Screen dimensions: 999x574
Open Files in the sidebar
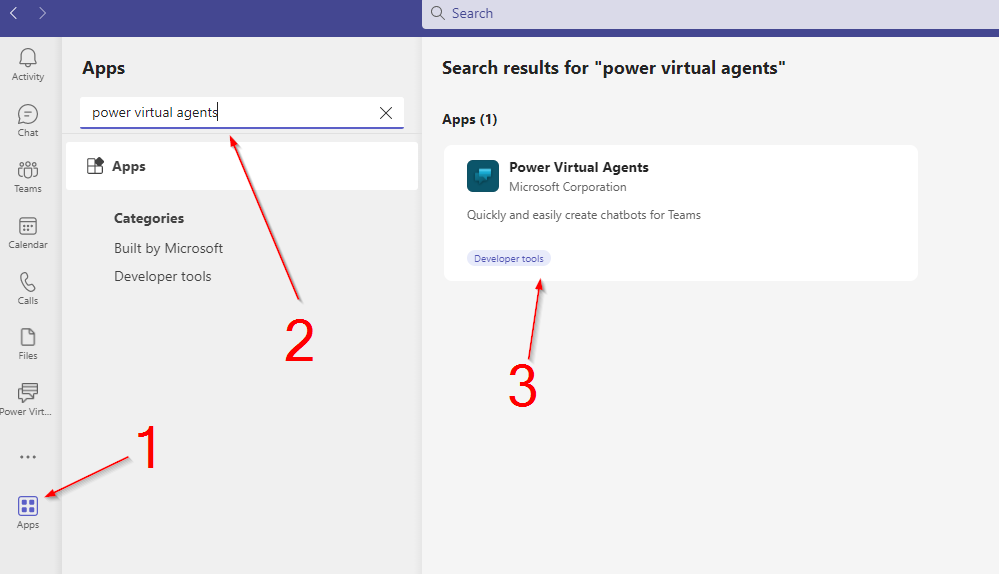28,343
